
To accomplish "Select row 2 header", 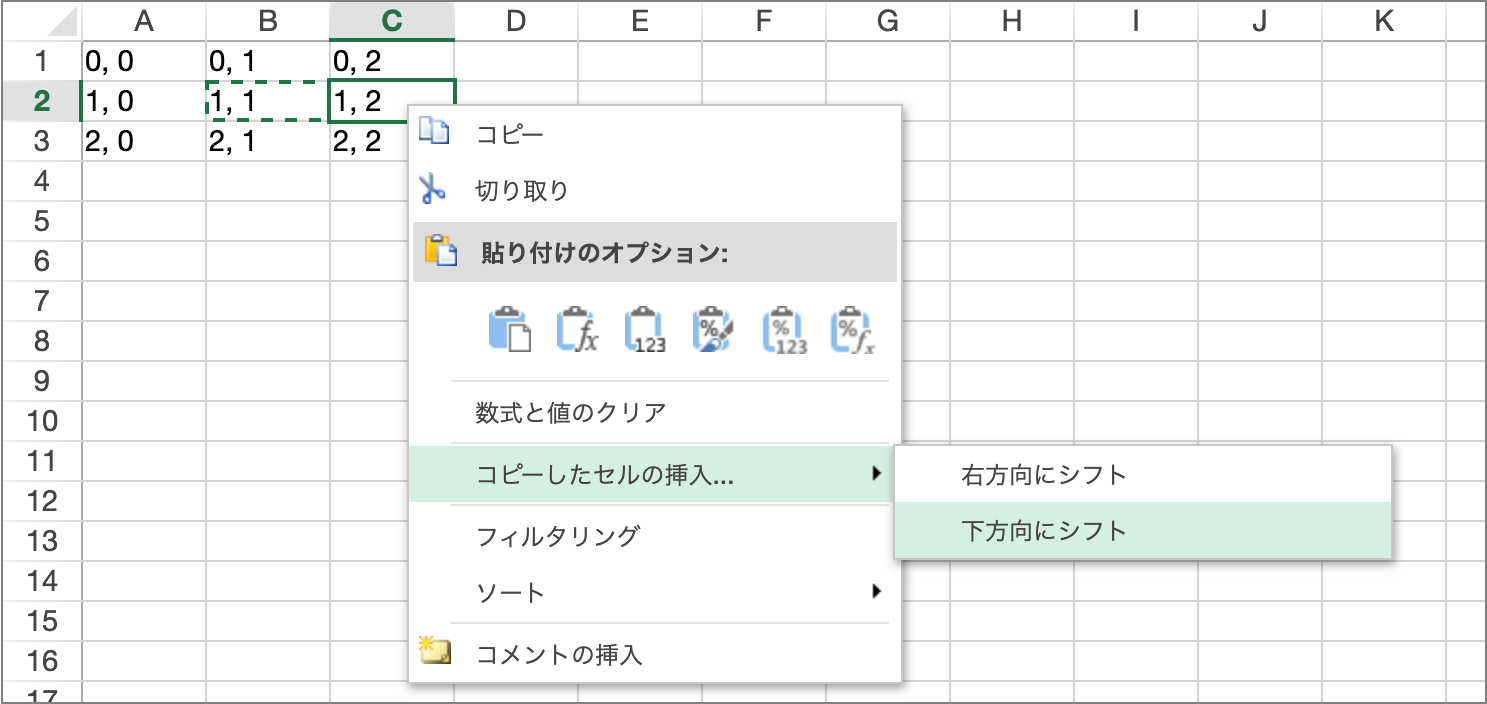I will point(42,101).
